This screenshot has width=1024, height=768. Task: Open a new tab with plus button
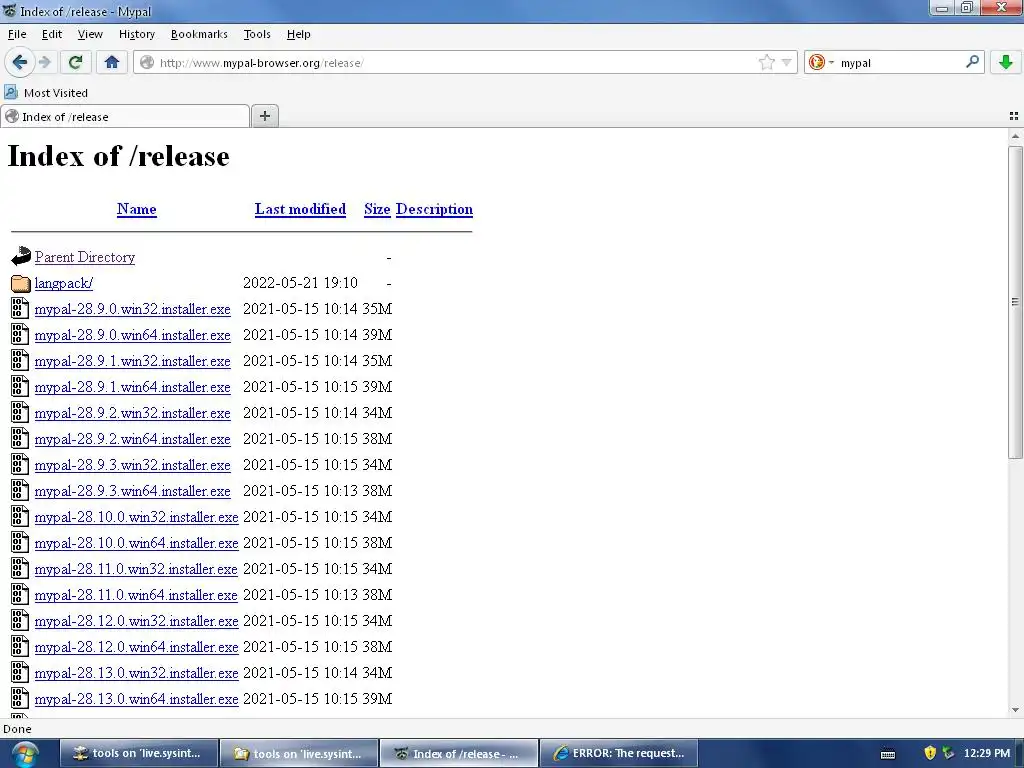[264, 116]
